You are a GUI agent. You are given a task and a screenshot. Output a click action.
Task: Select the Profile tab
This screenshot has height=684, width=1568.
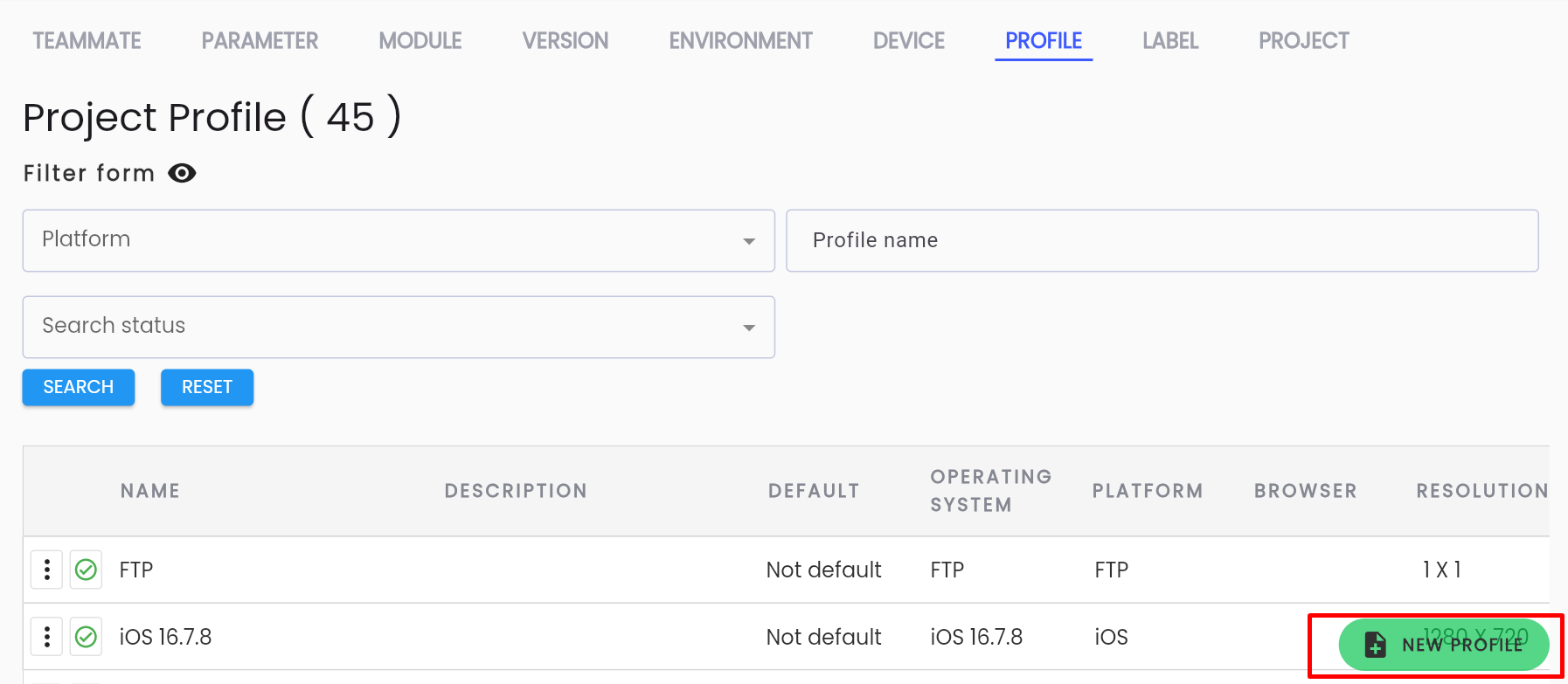coord(1044,41)
